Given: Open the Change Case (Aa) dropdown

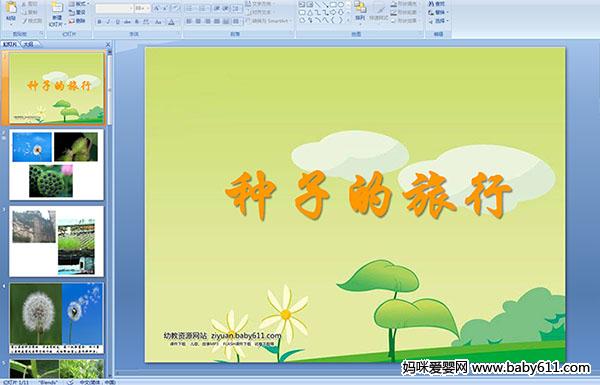Looking at the screenshot, I should [158, 22].
